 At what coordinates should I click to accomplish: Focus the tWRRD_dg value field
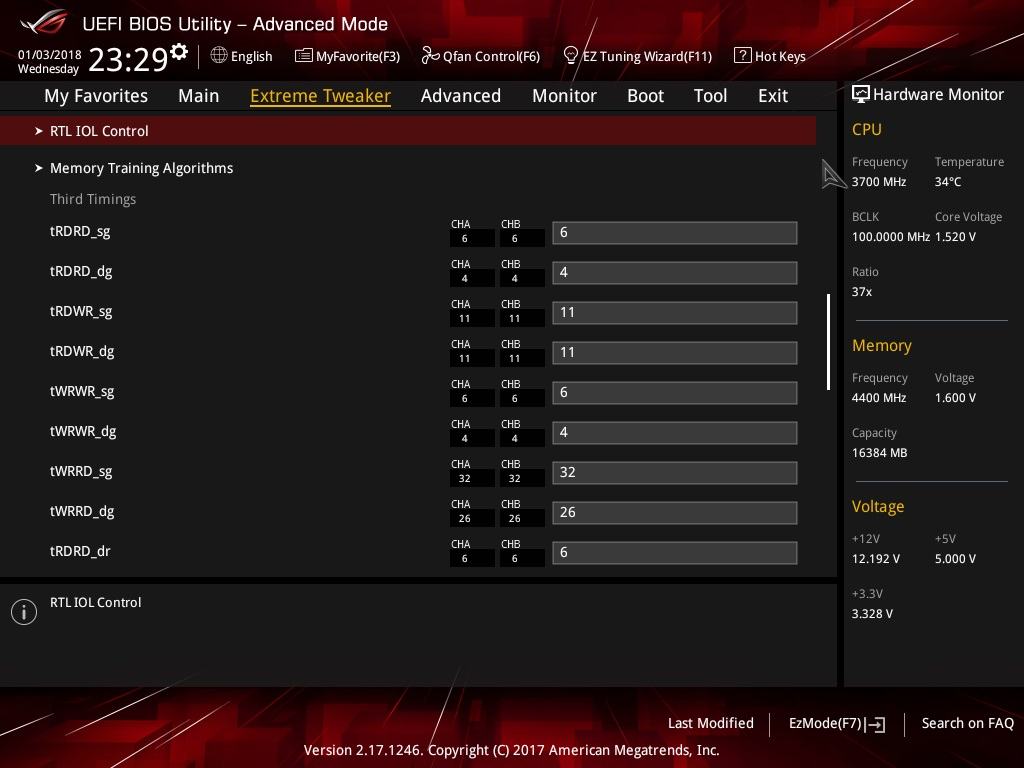click(x=675, y=512)
